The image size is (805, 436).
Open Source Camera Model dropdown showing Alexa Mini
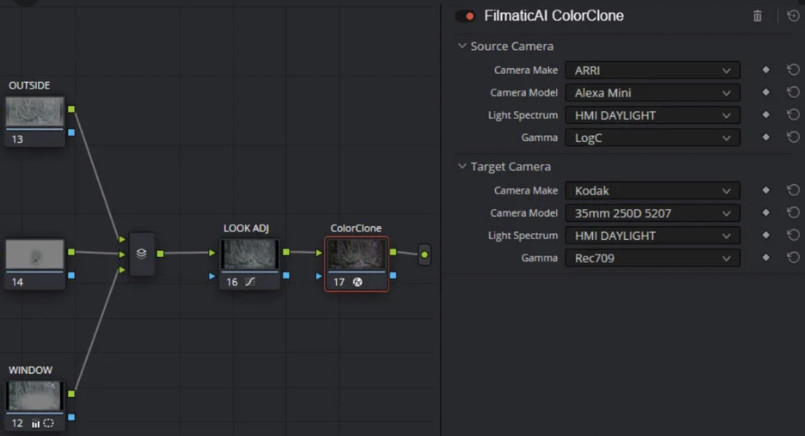pyautogui.click(x=653, y=93)
